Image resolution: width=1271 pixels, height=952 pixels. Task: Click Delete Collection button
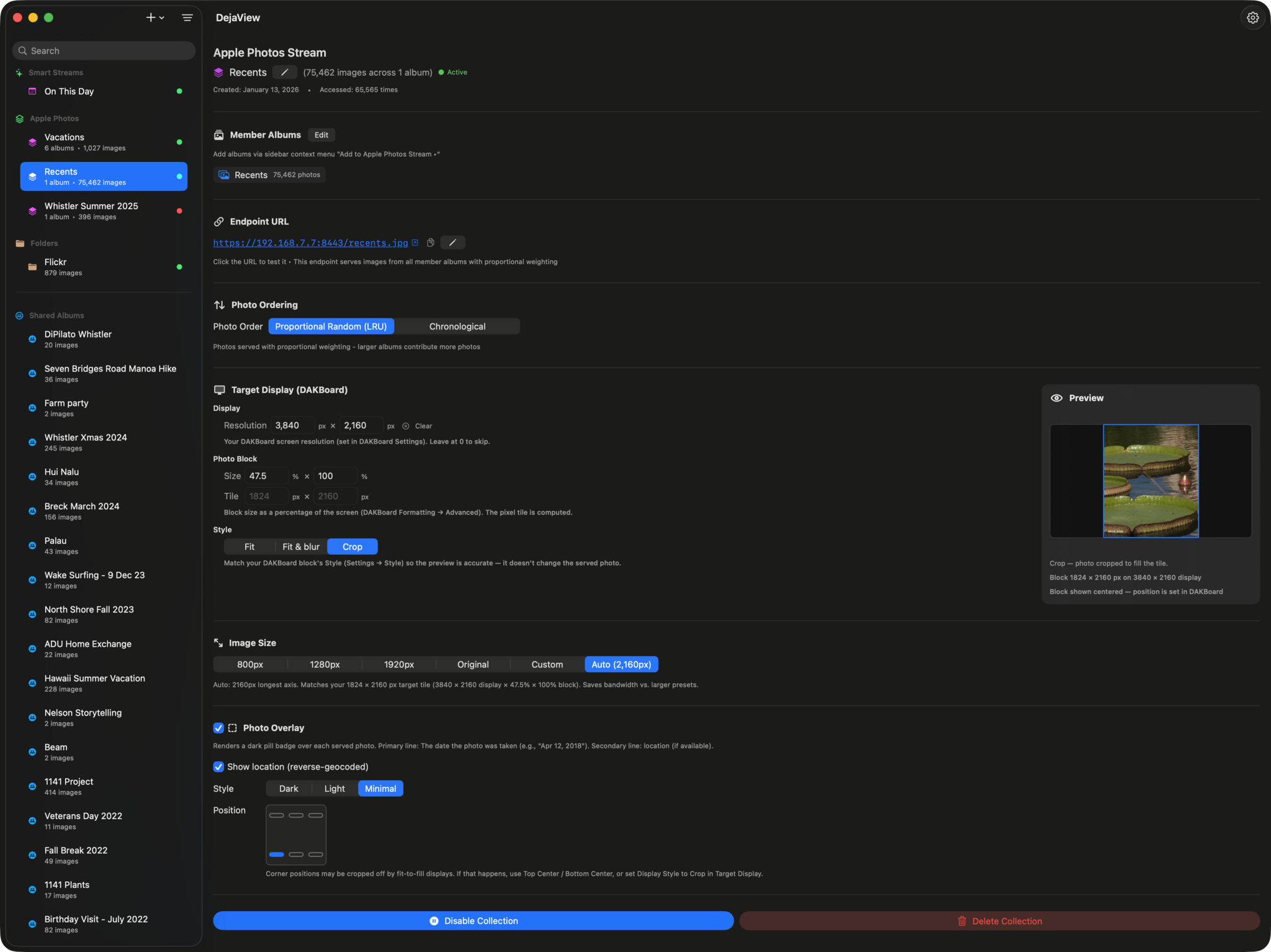[999, 921]
